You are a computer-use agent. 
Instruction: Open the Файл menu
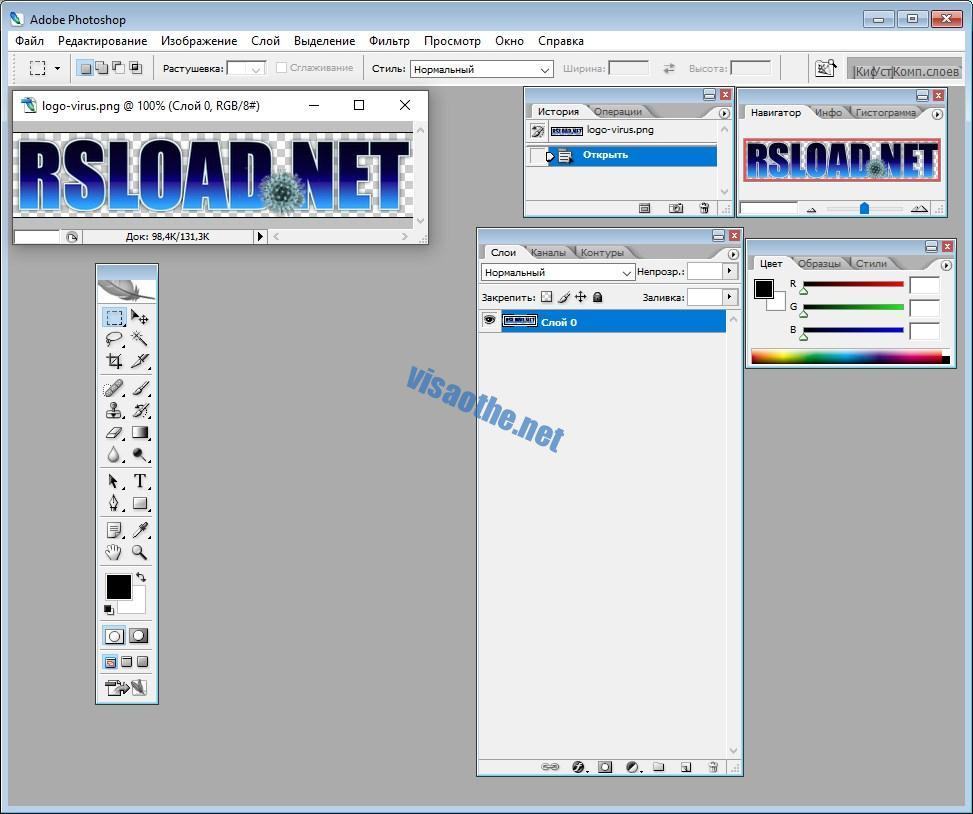tap(29, 41)
